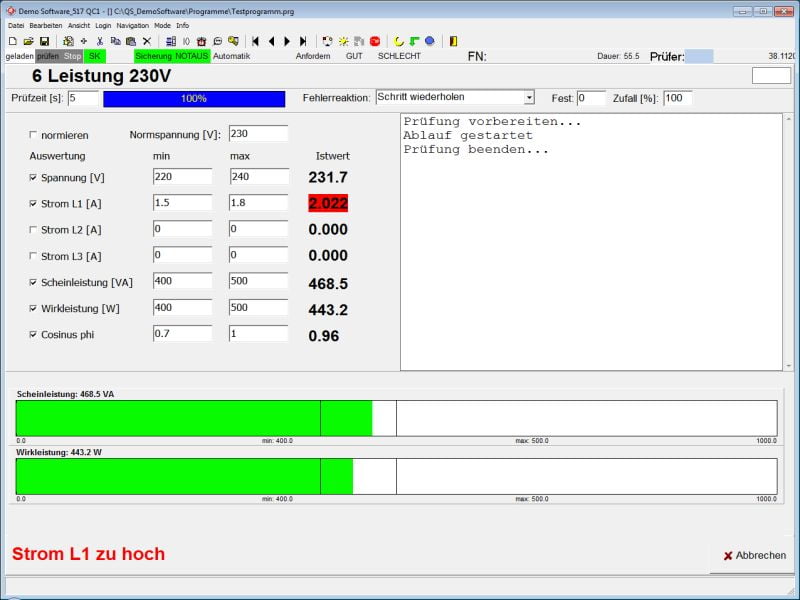800x600 pixels.
Task: Click the speech bubble comment icon
Action: click(218, 41)
